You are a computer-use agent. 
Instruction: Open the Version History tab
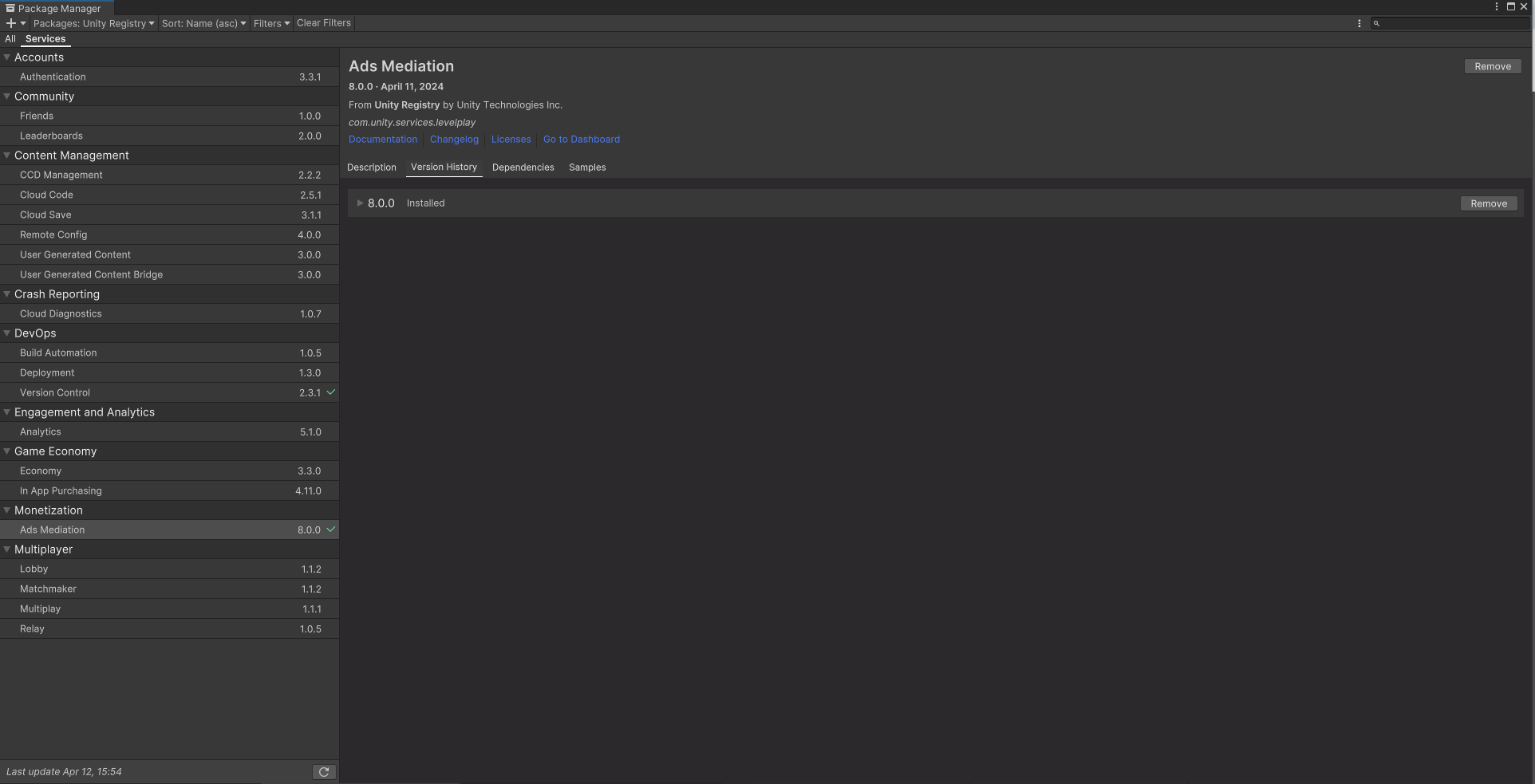pos(444,167)
